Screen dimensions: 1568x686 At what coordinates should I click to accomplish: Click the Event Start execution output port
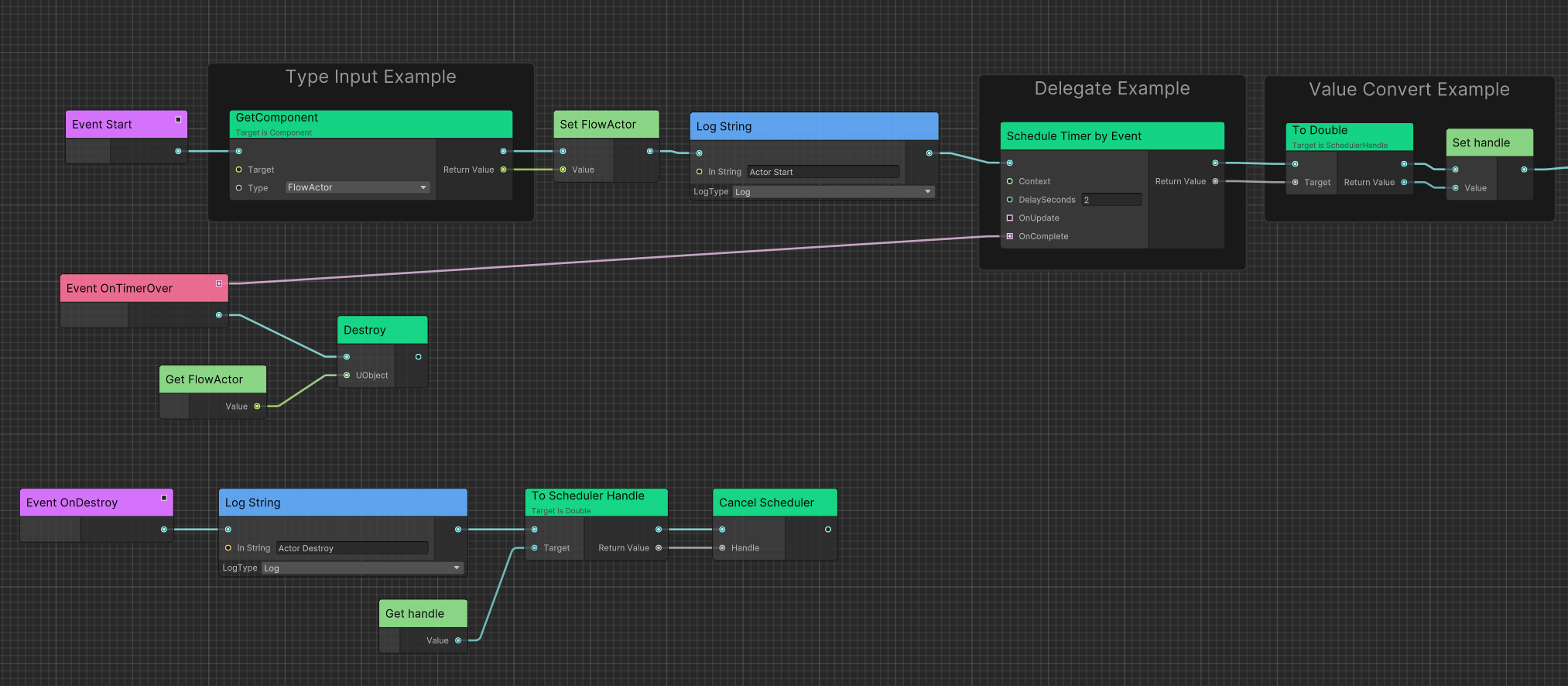click(x=178, y=151)
